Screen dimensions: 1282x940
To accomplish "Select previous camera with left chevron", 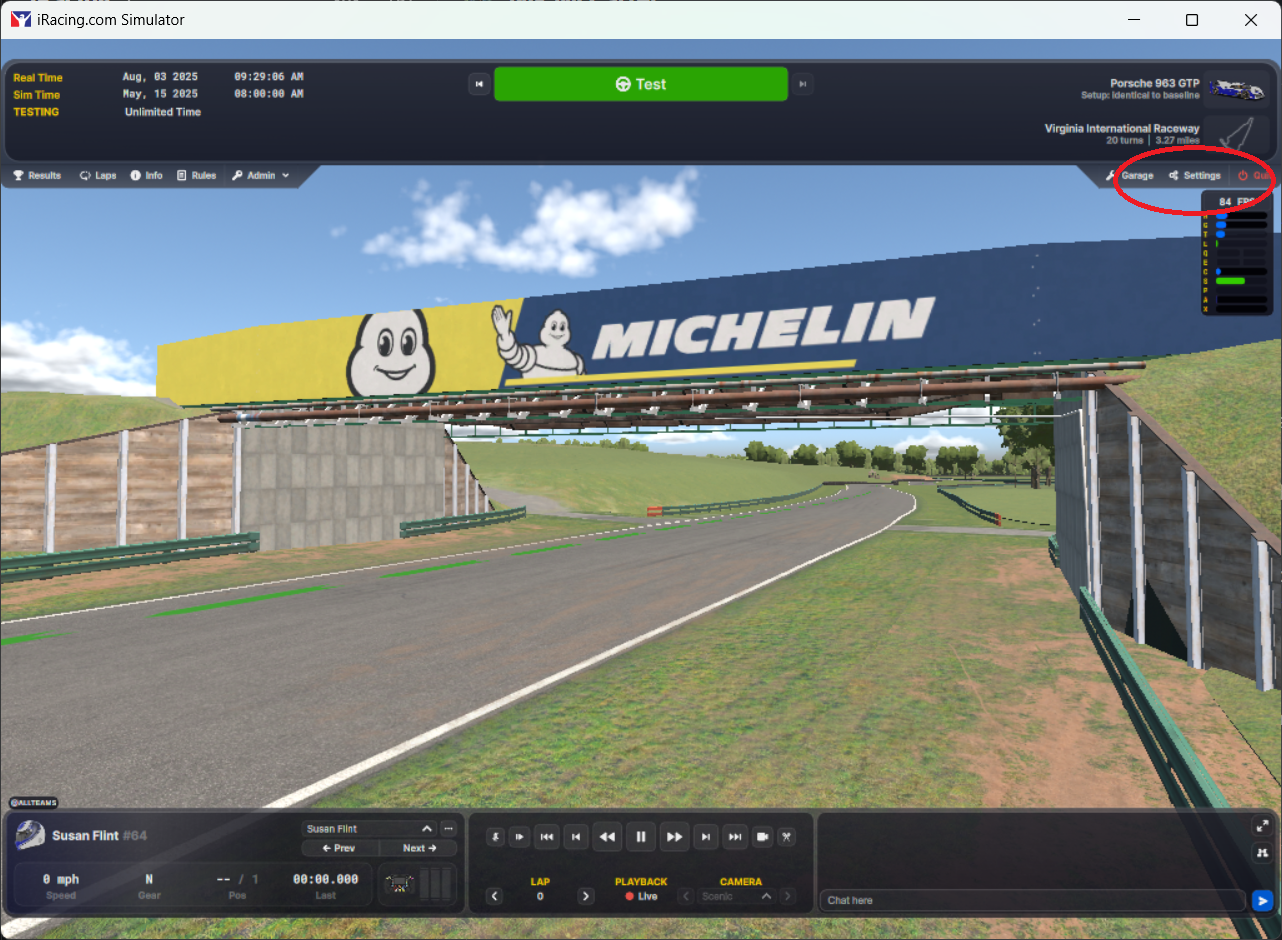I will [x=685, y=896].
